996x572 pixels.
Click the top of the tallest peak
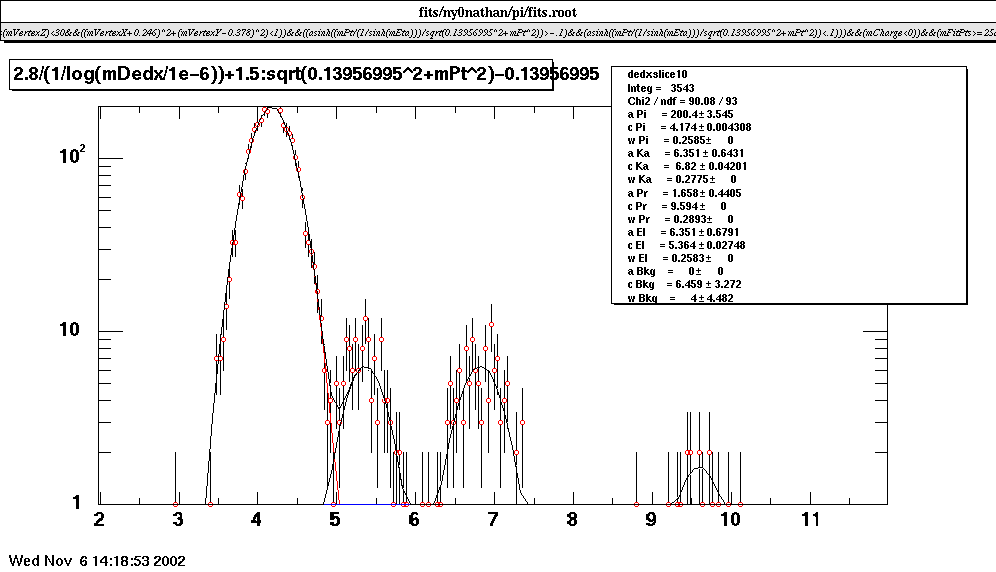pos(268,109)
